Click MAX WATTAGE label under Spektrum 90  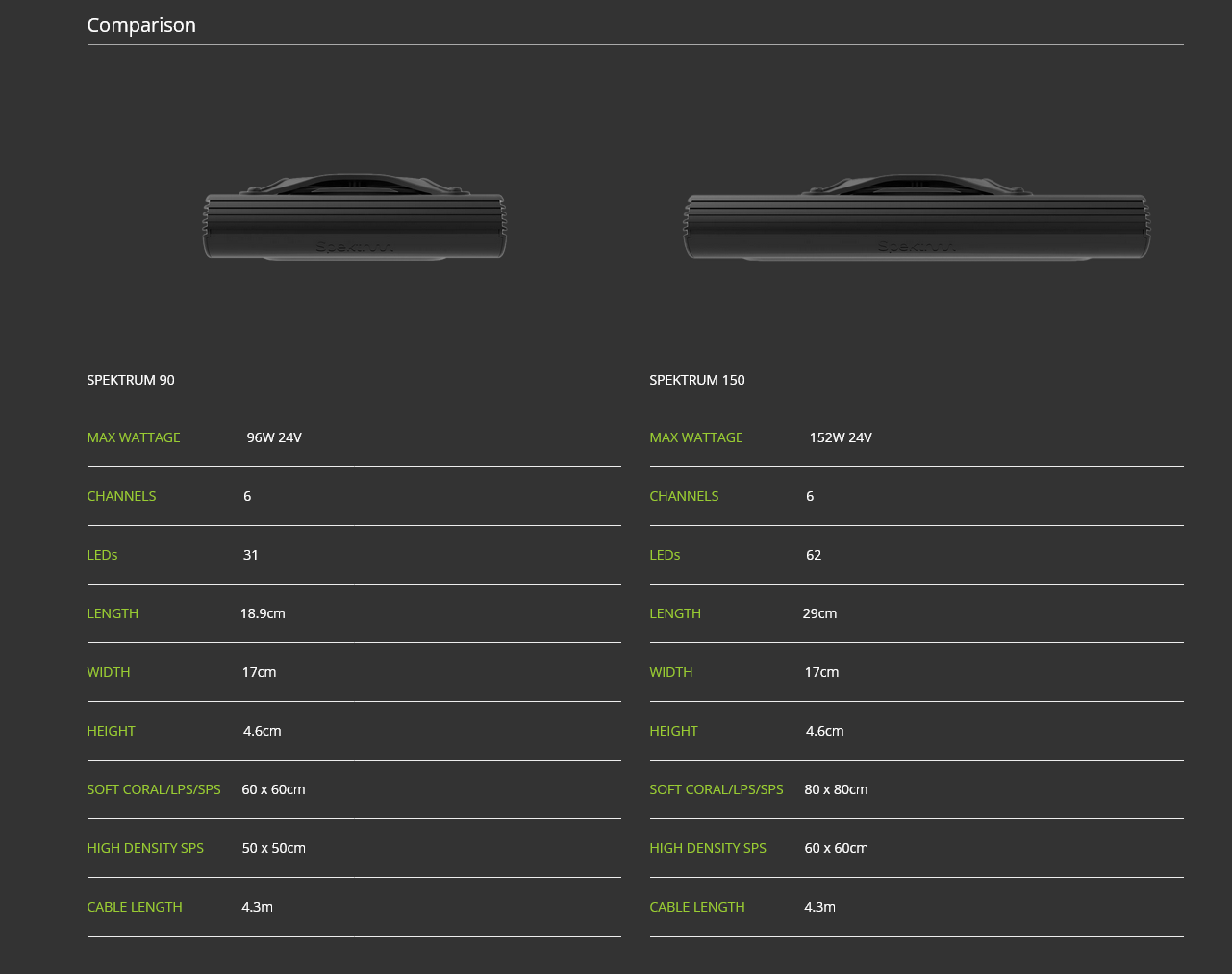tap(134, 437)
